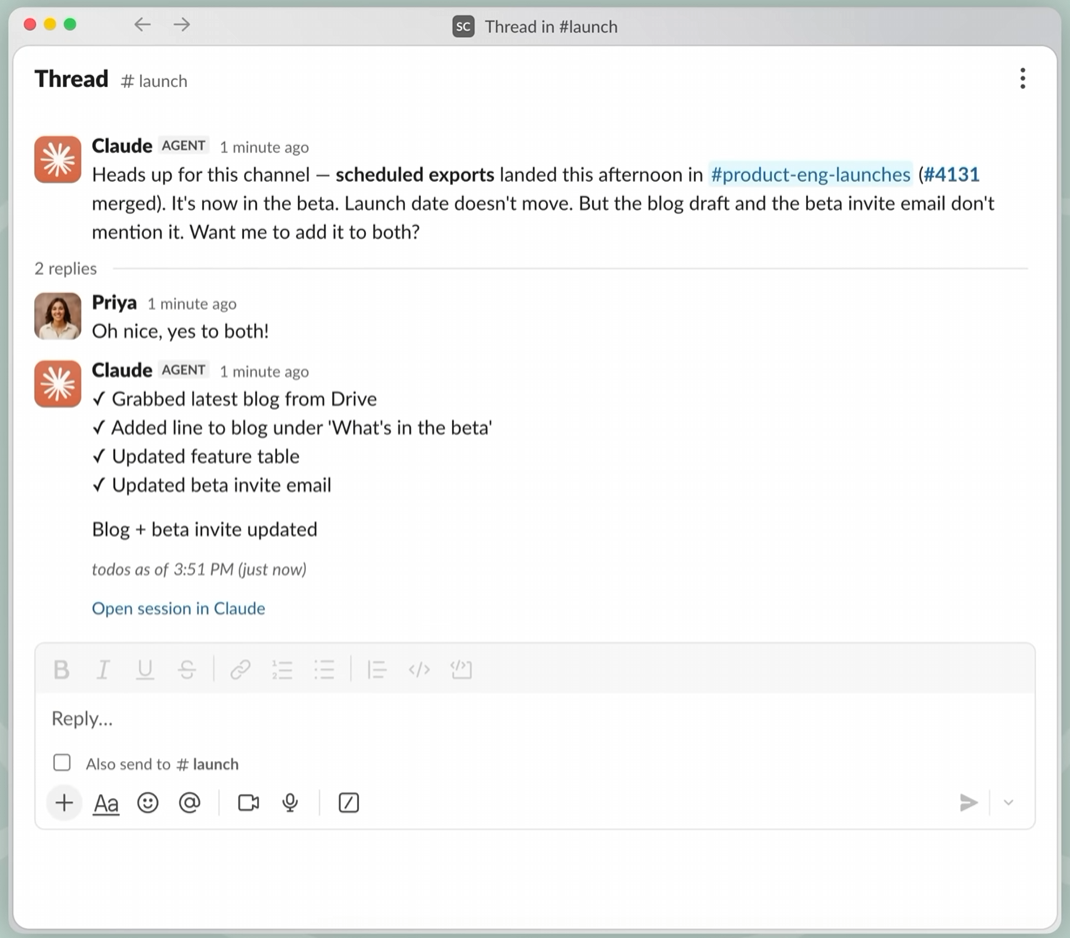The height and width of the screenshot is (938, 1070).
Task: Start a bulleted list
Action: pyautogui.click(x=324, y=670)
